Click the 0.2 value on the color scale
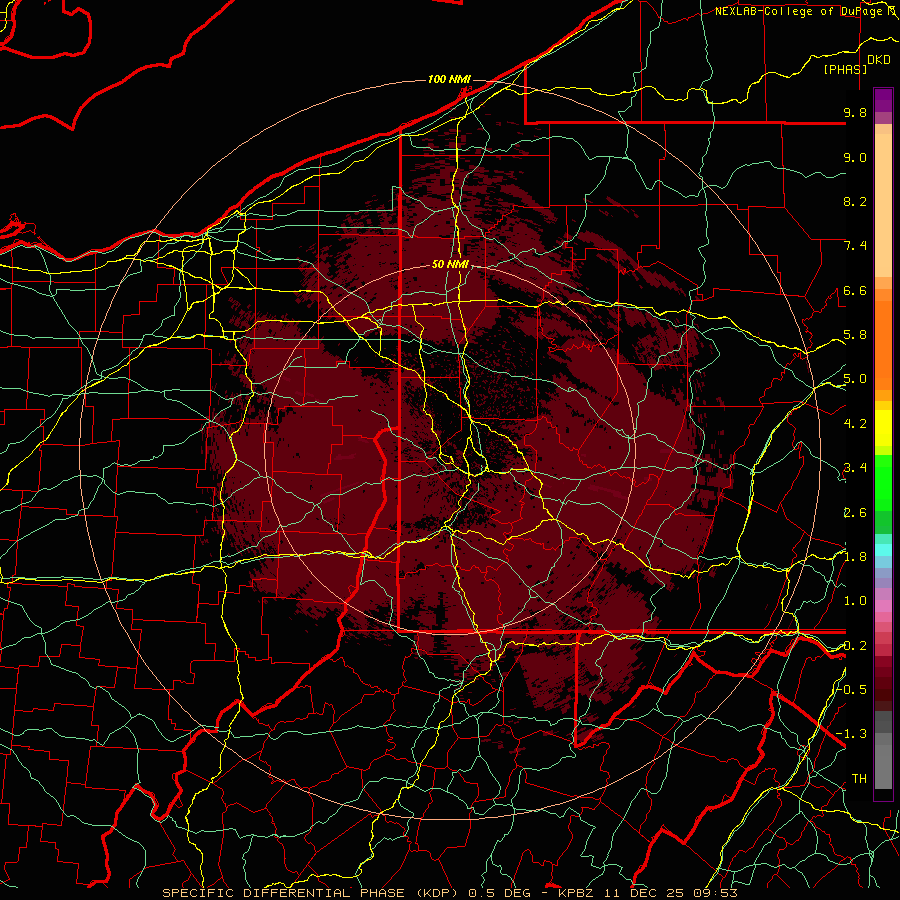This screenshot has width=900, height=900. [x=855, y=646]
